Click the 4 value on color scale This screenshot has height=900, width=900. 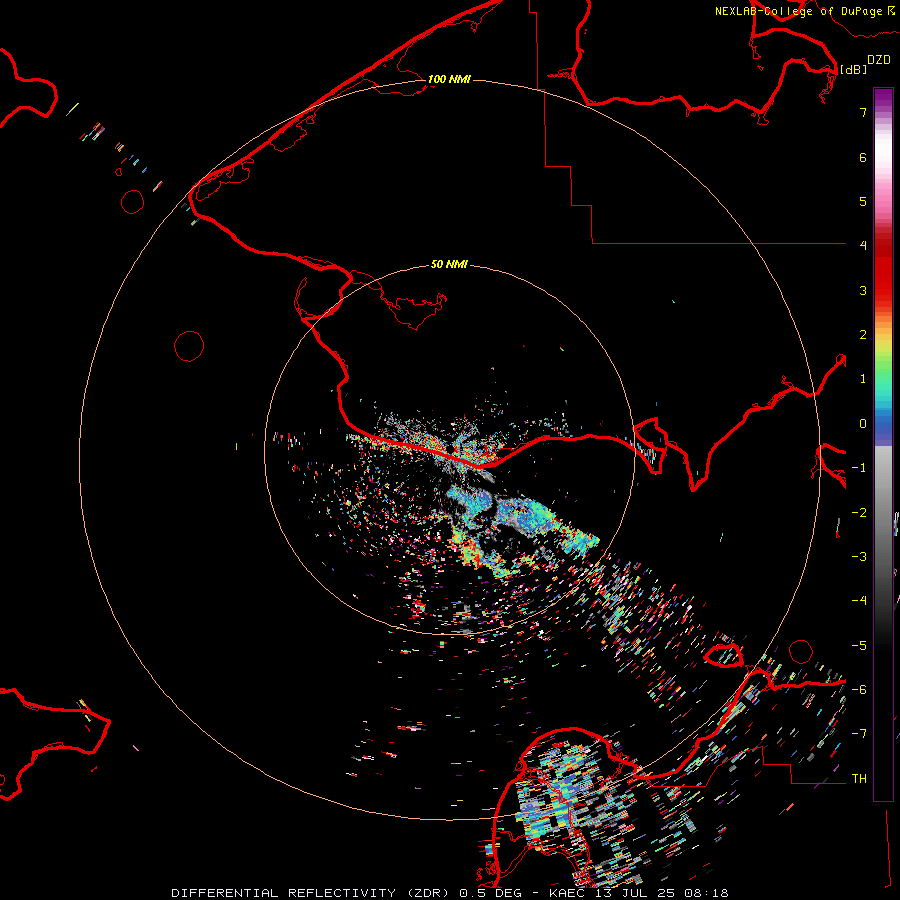tap(863, 246)
